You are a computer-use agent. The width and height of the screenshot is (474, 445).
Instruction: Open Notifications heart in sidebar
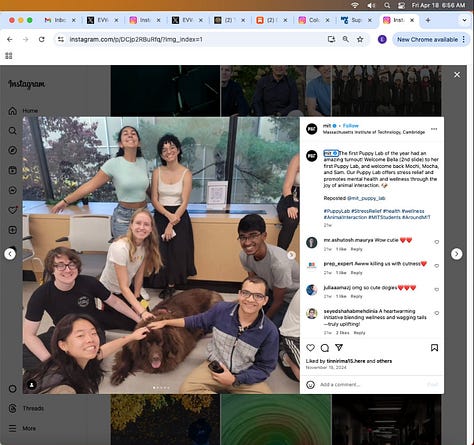(12, 210)
